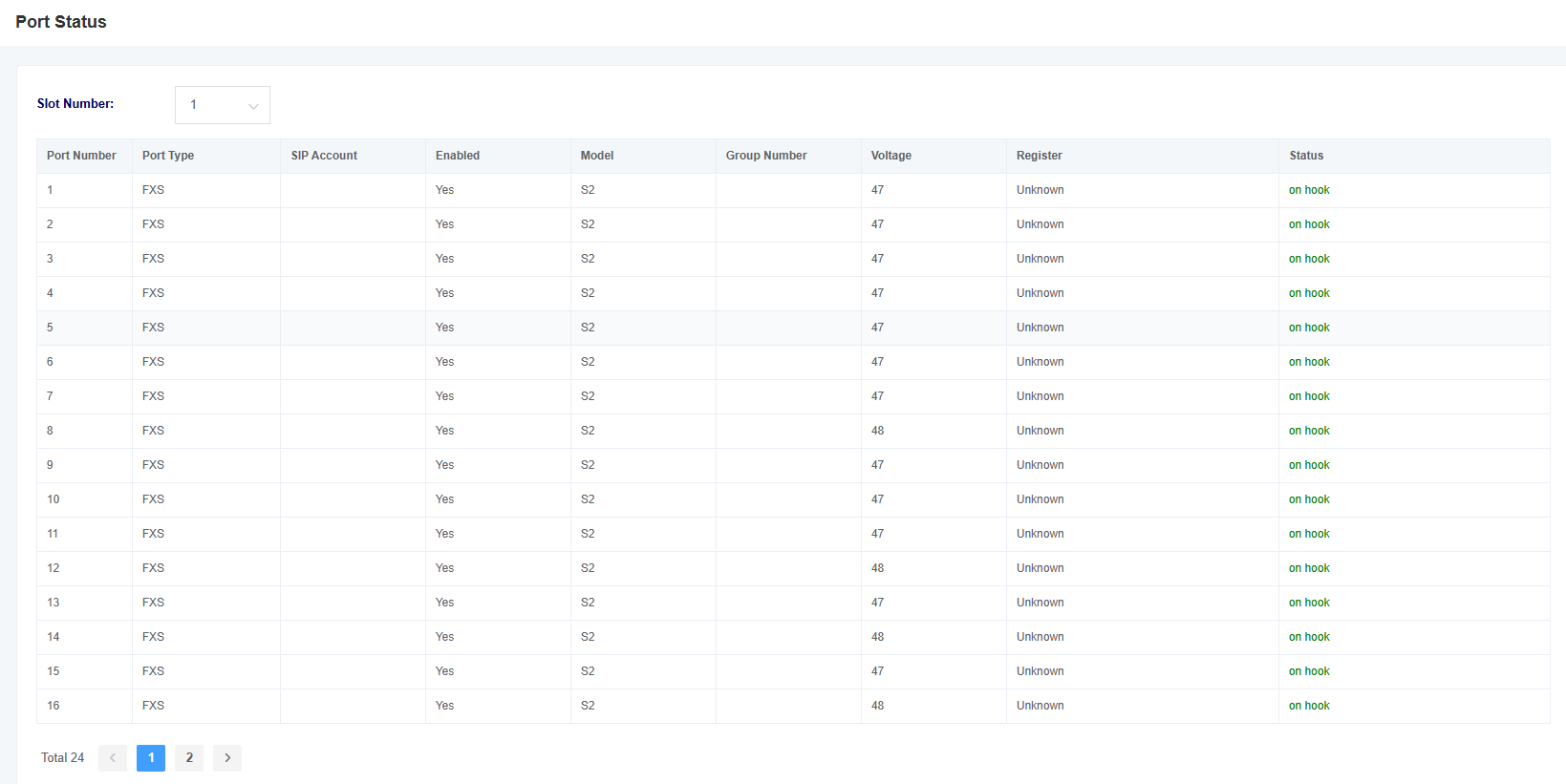The width and height of the screenshot is (1566, 784).
Task: Click the on hook status of port 10
Action: pos(1309,499)
